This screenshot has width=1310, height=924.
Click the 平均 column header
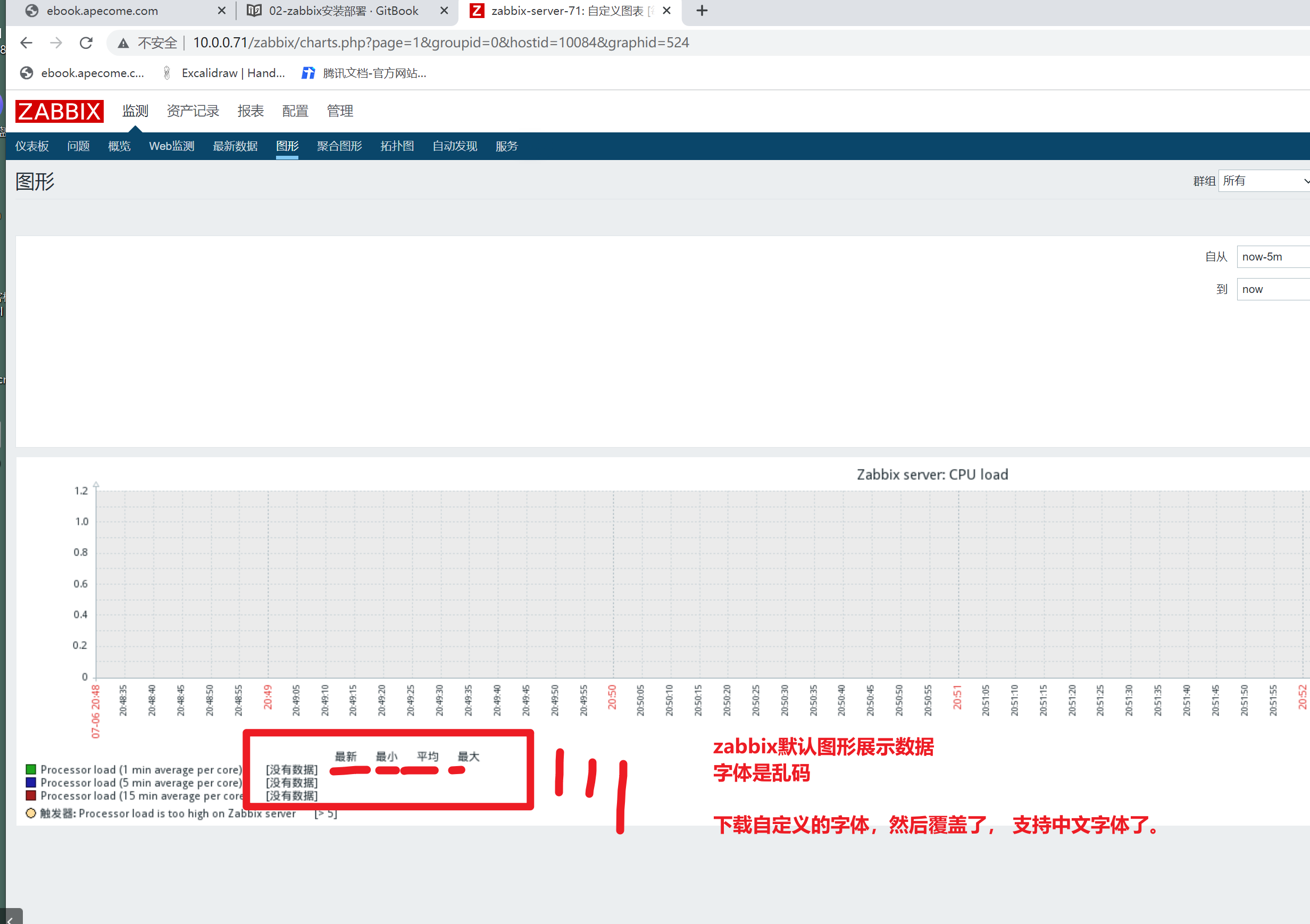coord(428,757)
